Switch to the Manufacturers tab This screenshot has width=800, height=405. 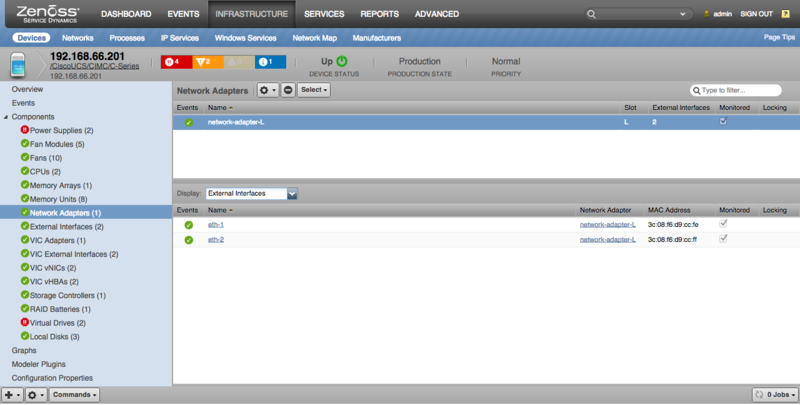[377, 38]
